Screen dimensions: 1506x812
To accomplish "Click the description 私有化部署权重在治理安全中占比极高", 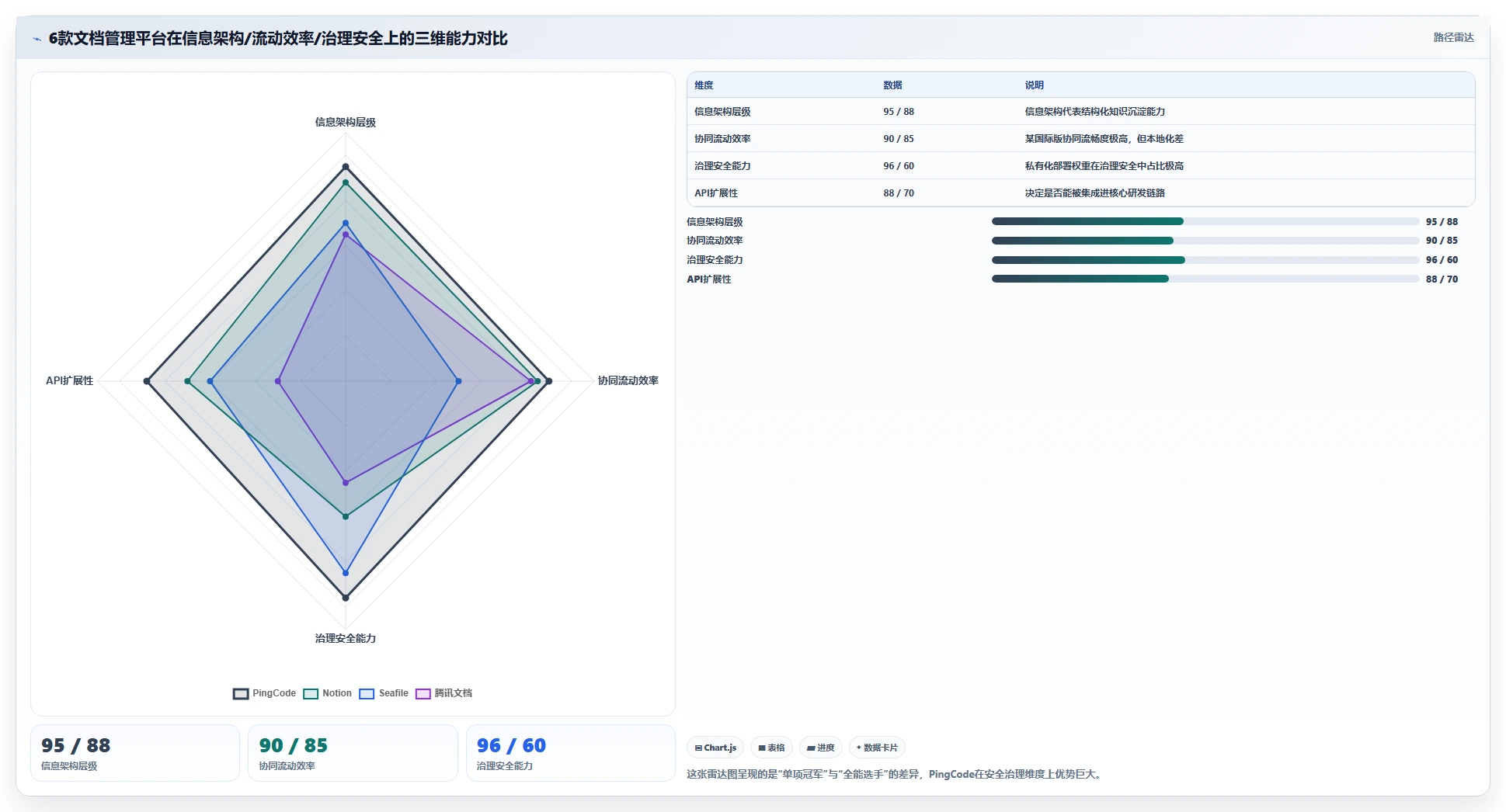I will coord(1104,166).
